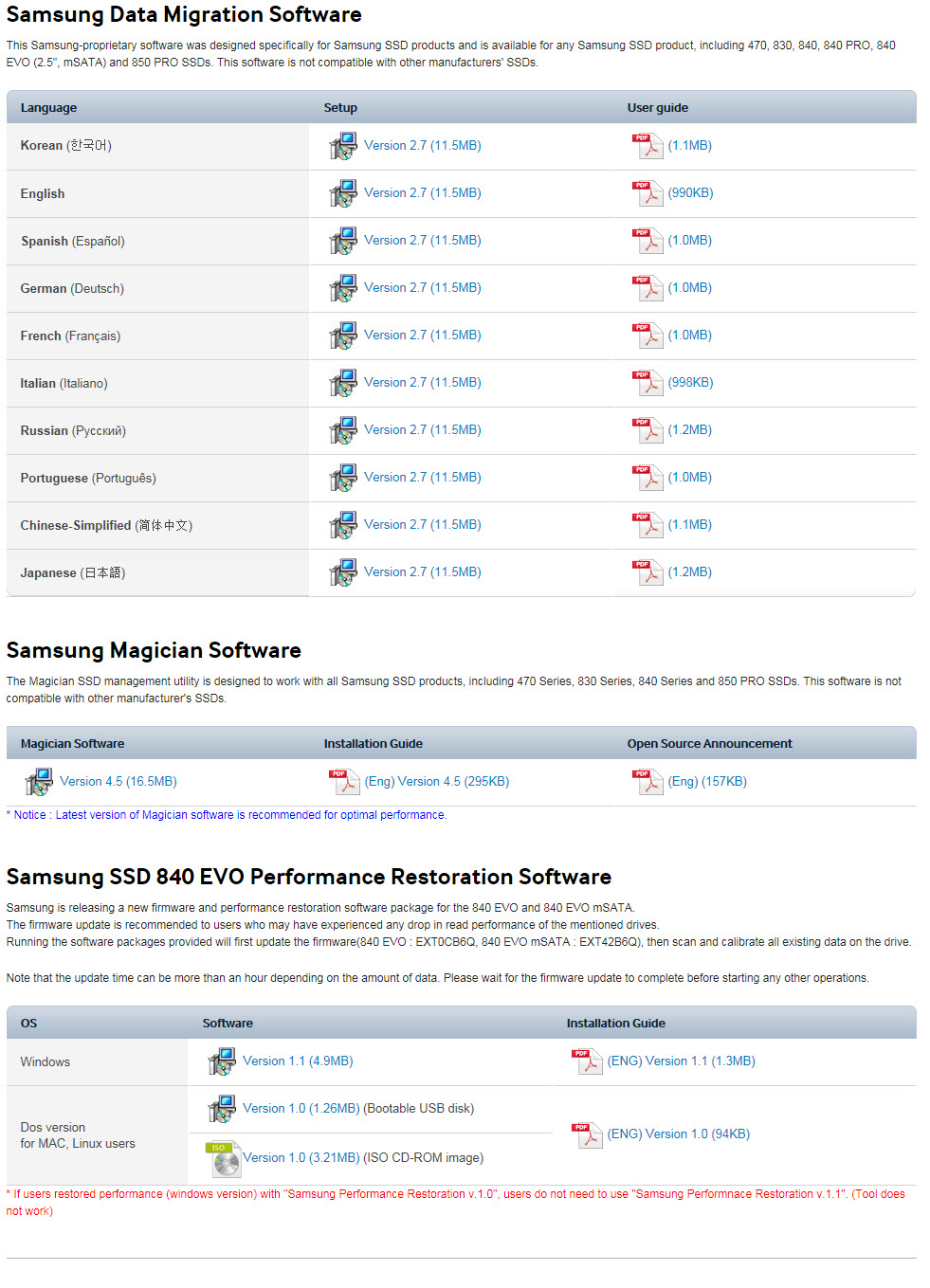This screenshot has height=1288, width=930.
Task: Open (ENG) Version 1.0 (94KB) installation guide
Action: (x=679, y=1134)
